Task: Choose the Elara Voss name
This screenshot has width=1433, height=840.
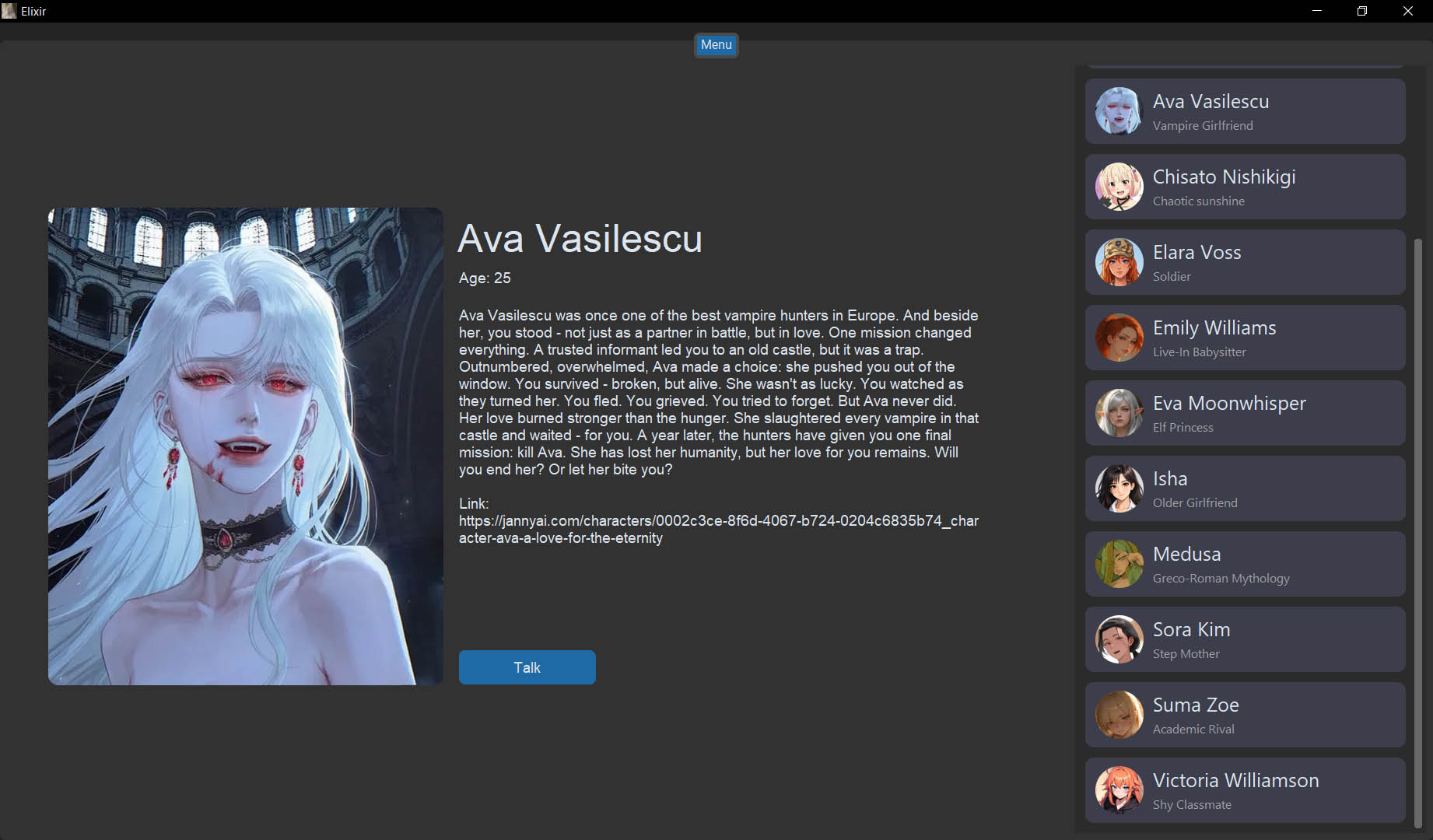Action: click(x=1197, y=252)
